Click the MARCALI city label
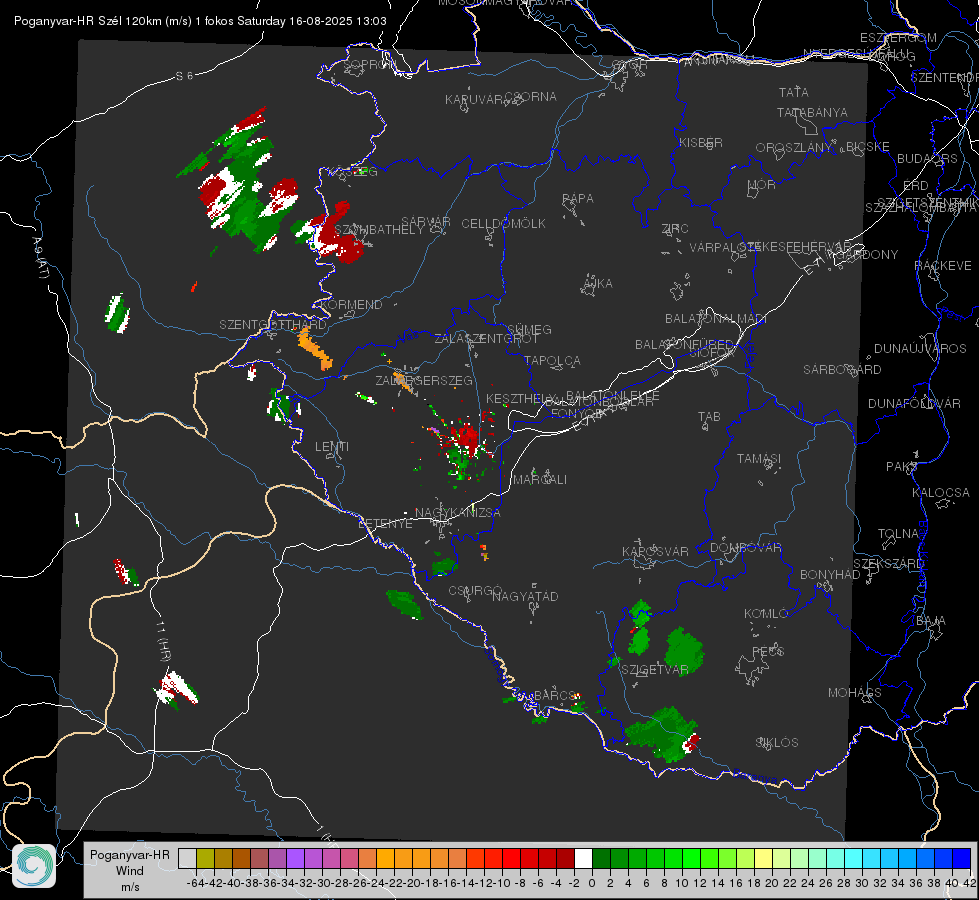Viewport: 979px width, 900px height. click(540, 480)
